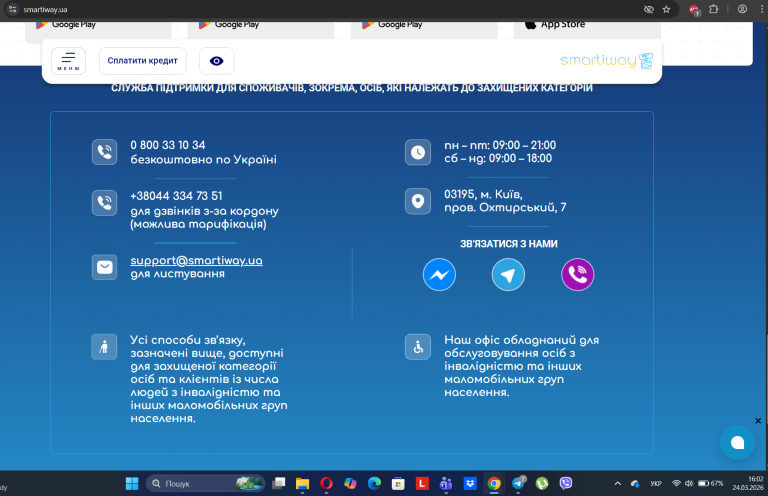Open Telegram contact icon
Screen dimensions: 768x496
pyautogui.click(x=508, y=275)
